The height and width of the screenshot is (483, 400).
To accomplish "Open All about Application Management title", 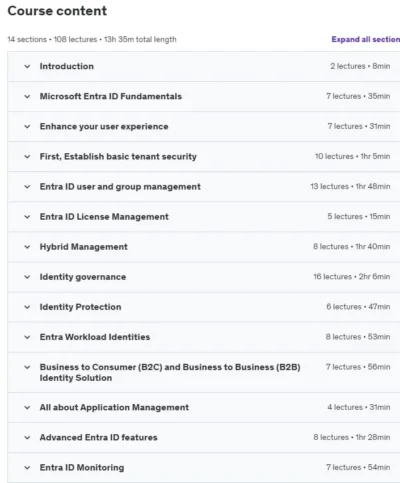I will tap(114, 407).
